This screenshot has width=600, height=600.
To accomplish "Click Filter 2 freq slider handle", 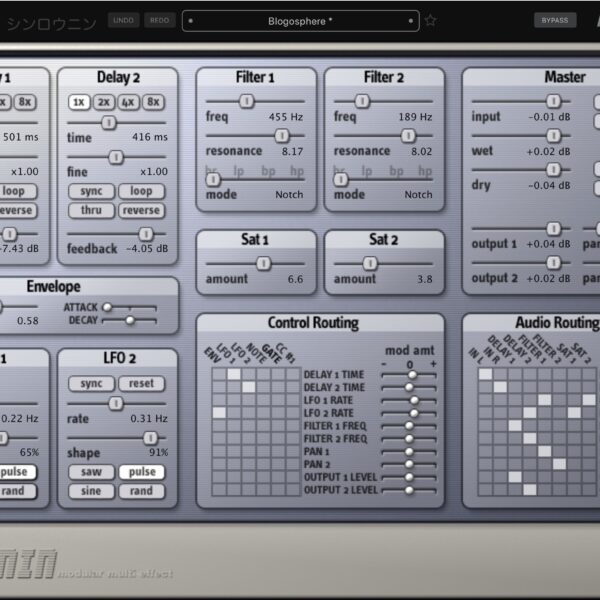I will click(362, 101).
